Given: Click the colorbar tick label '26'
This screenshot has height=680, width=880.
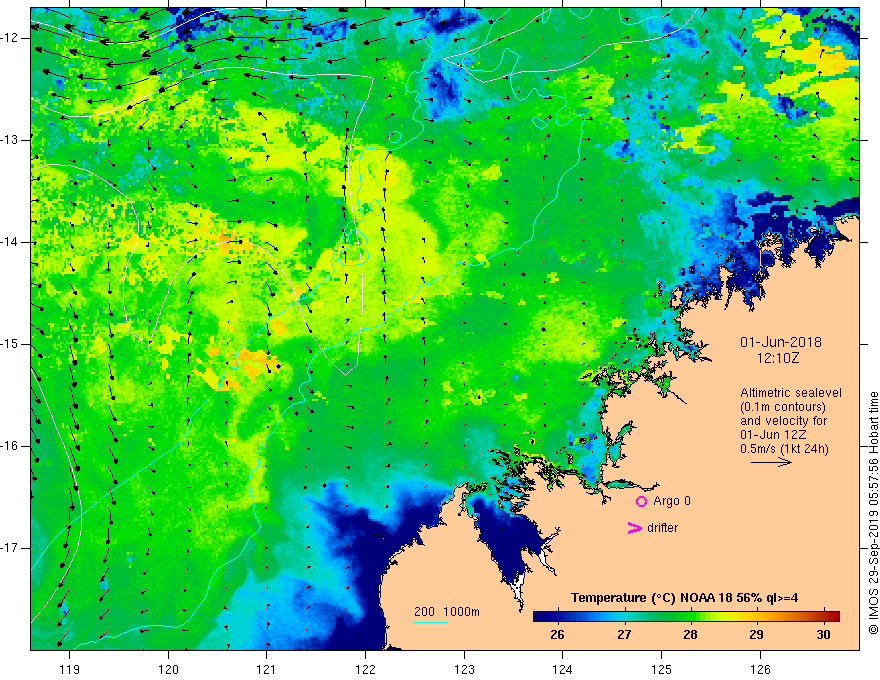Looking at the screenshot, I should click(x=557, y=635).
